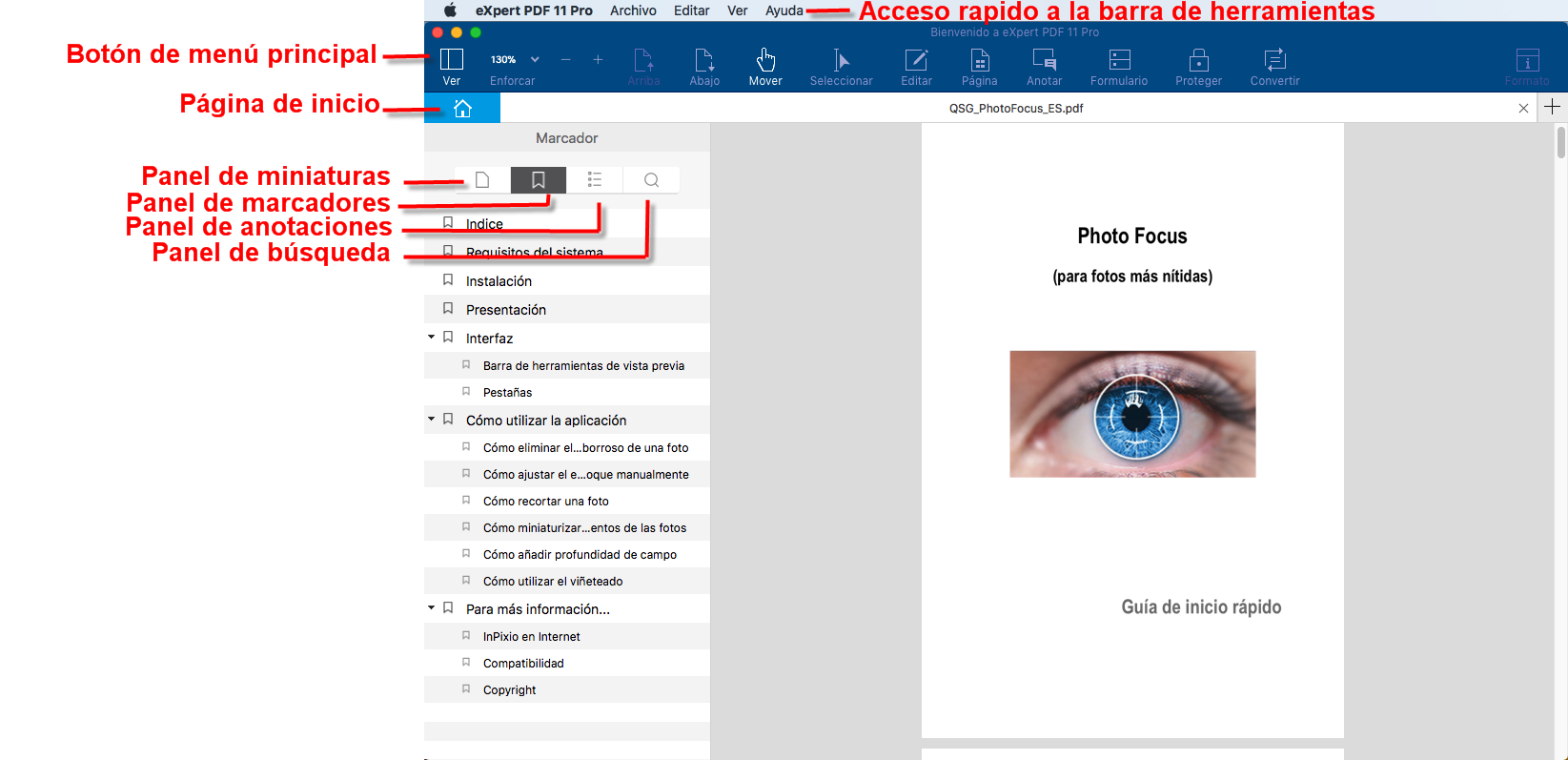Click the Presentación bookmark ribbon icon
This screenshot has height=760, width=1568.
click(448, 309)
